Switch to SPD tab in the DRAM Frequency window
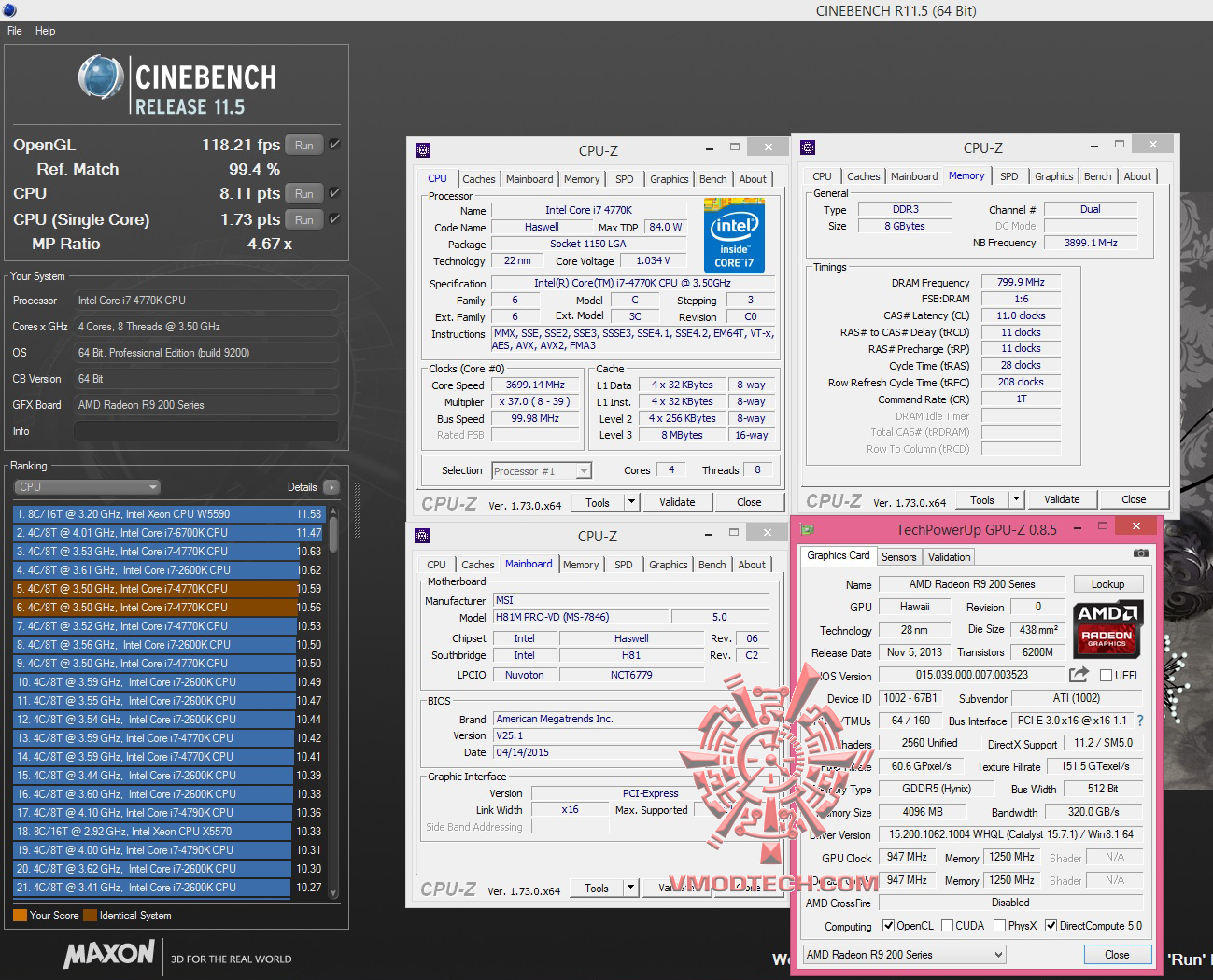The image size is (1213, 980). click(x=1009, y=176)
